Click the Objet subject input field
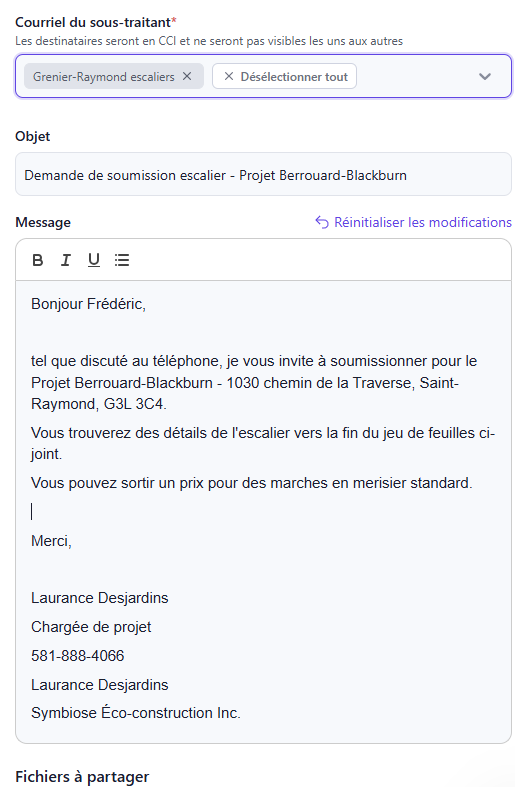This screenshot has width=515, height=787. [264, 175]
